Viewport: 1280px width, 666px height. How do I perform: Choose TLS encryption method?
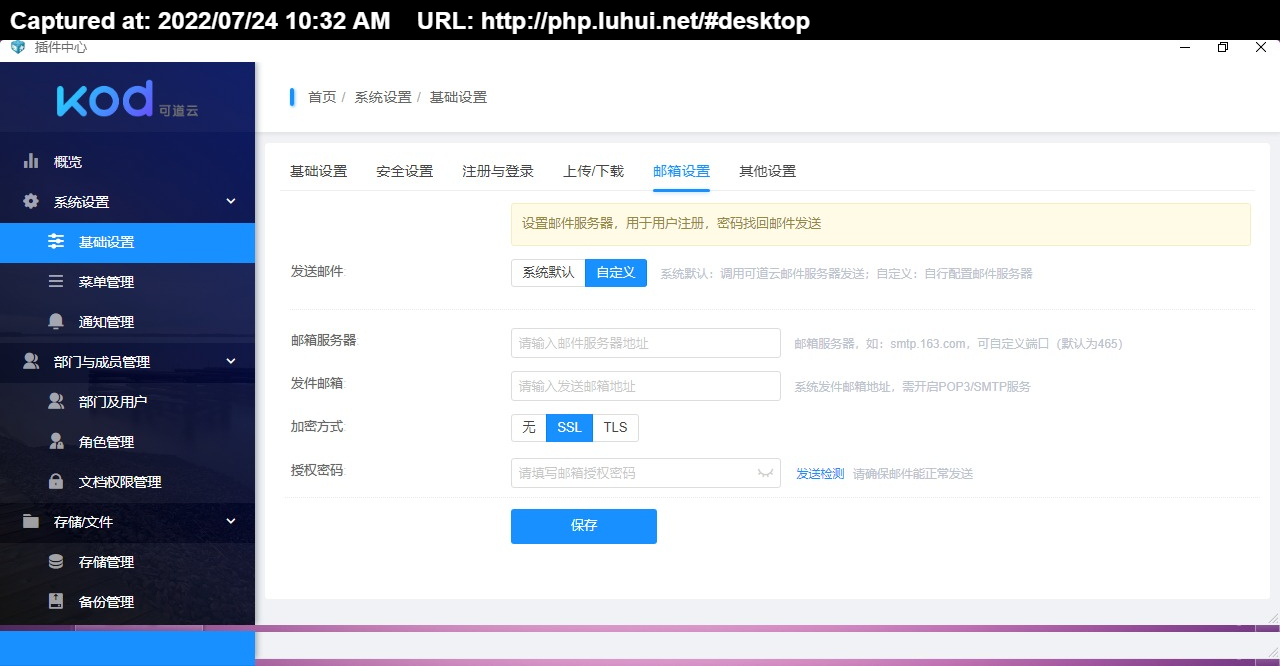coord(616,427)
